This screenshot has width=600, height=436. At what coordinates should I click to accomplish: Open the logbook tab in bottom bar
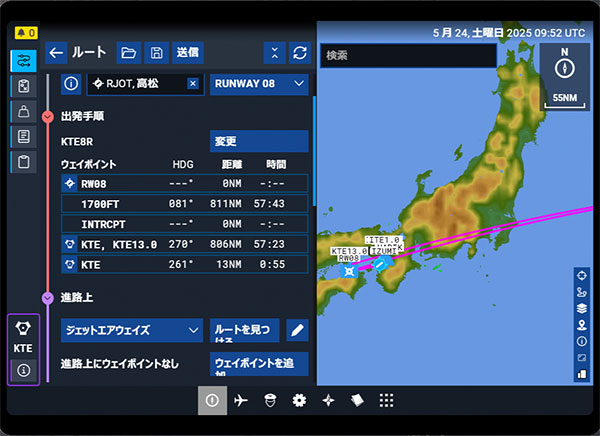tap(357, 400)
